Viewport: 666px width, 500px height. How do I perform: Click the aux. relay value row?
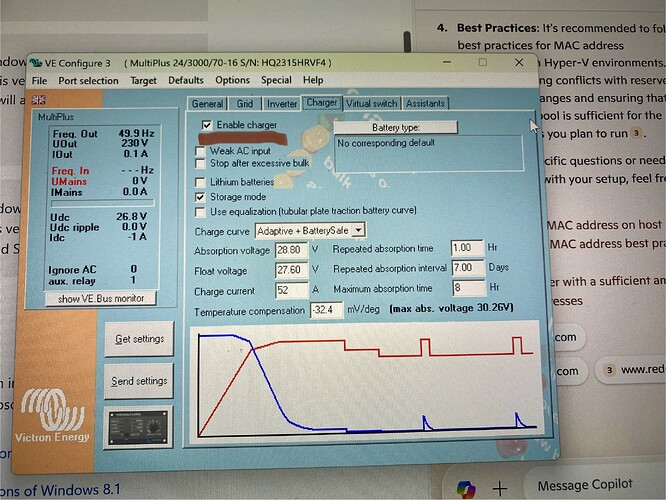[93, 280]
